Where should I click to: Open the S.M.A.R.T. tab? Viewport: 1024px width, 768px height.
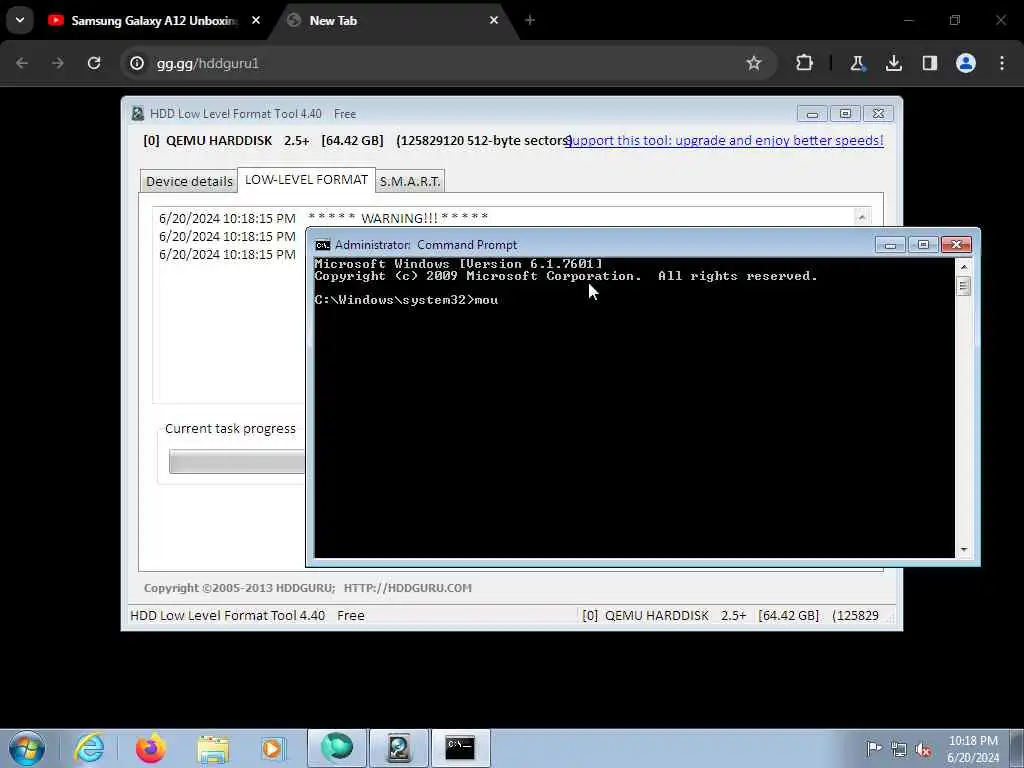[x=410, y=182]
